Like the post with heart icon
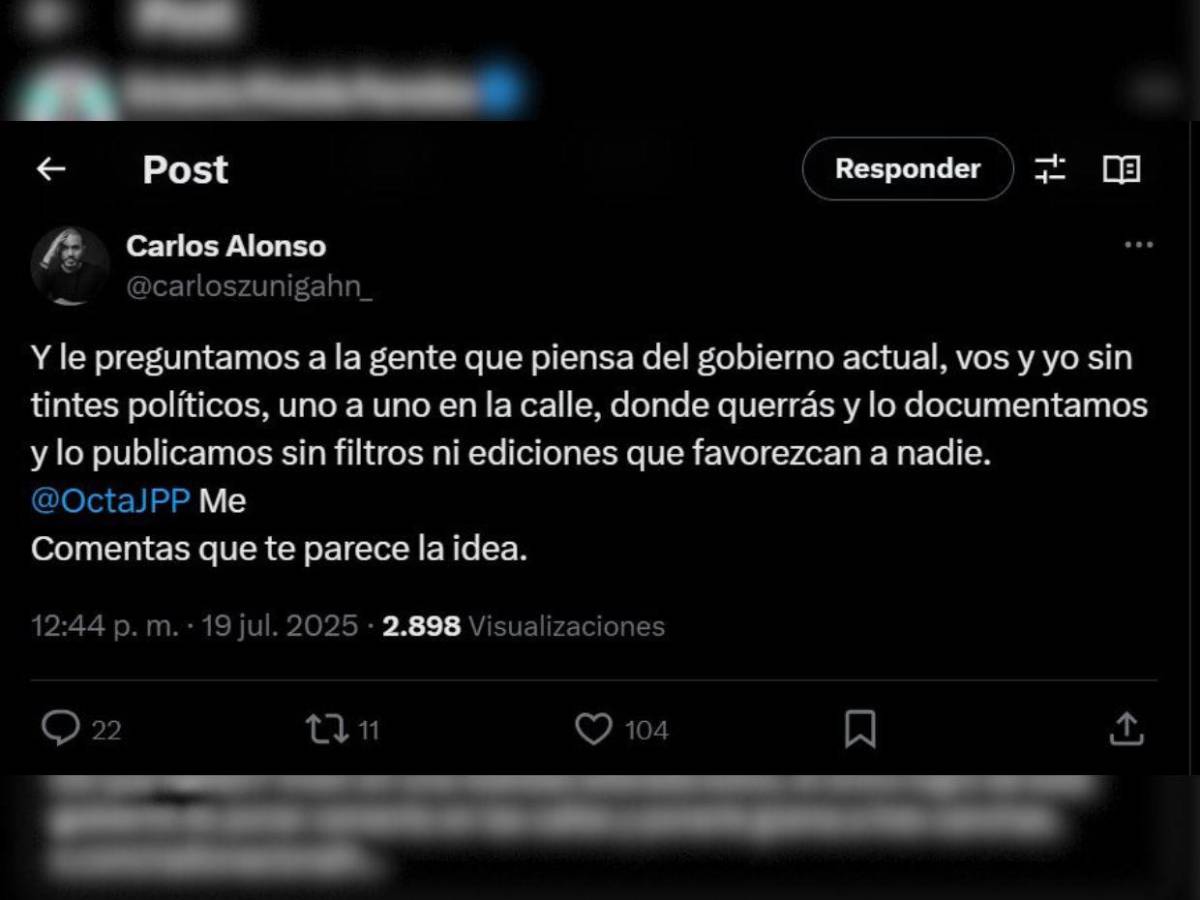The width and height of the screenshot is (1200, 900). point(594,729)
